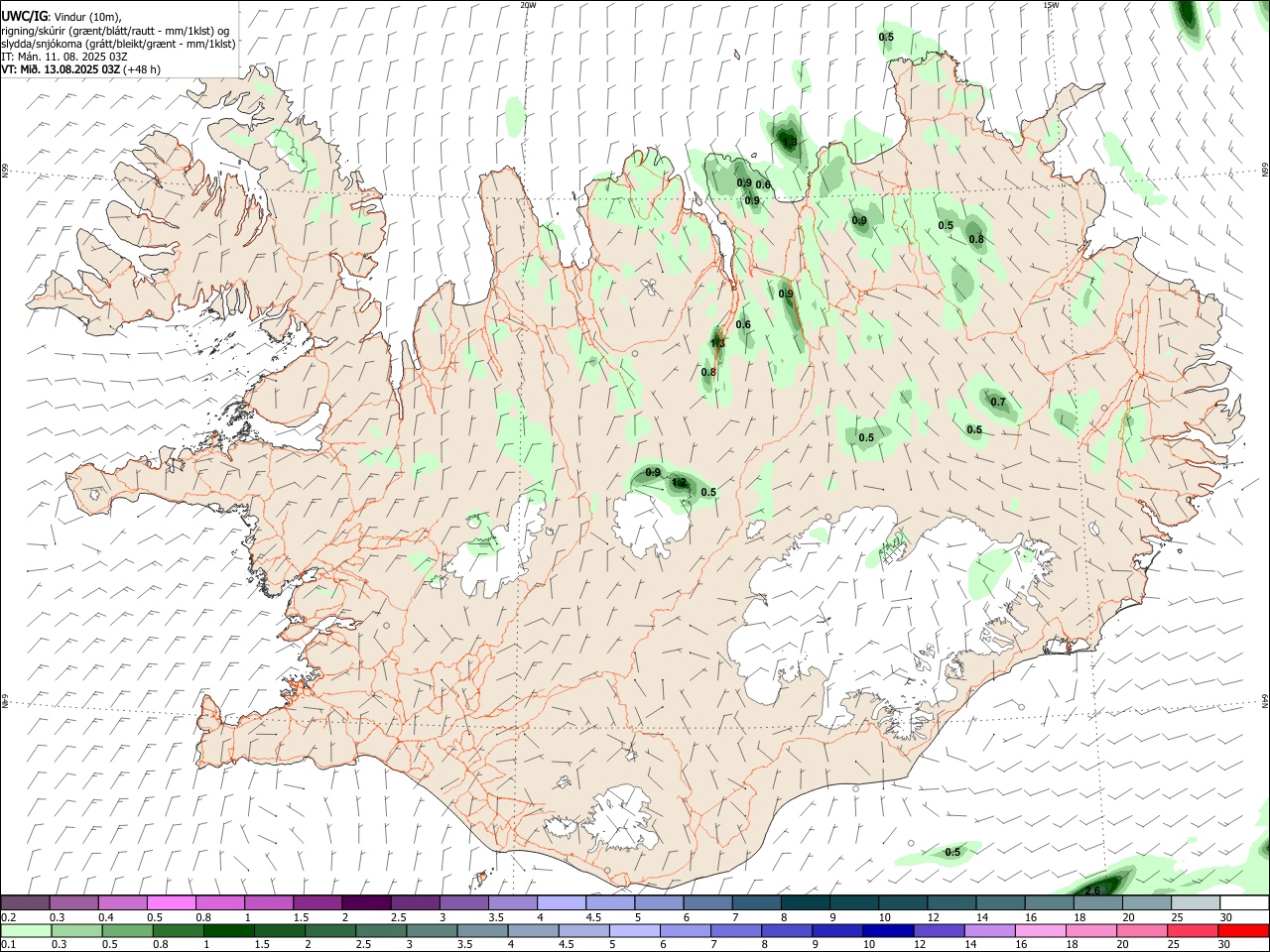
Task: Click the 'slydda/snjókoma' sleet legend description line
Action: pos(118,44)
